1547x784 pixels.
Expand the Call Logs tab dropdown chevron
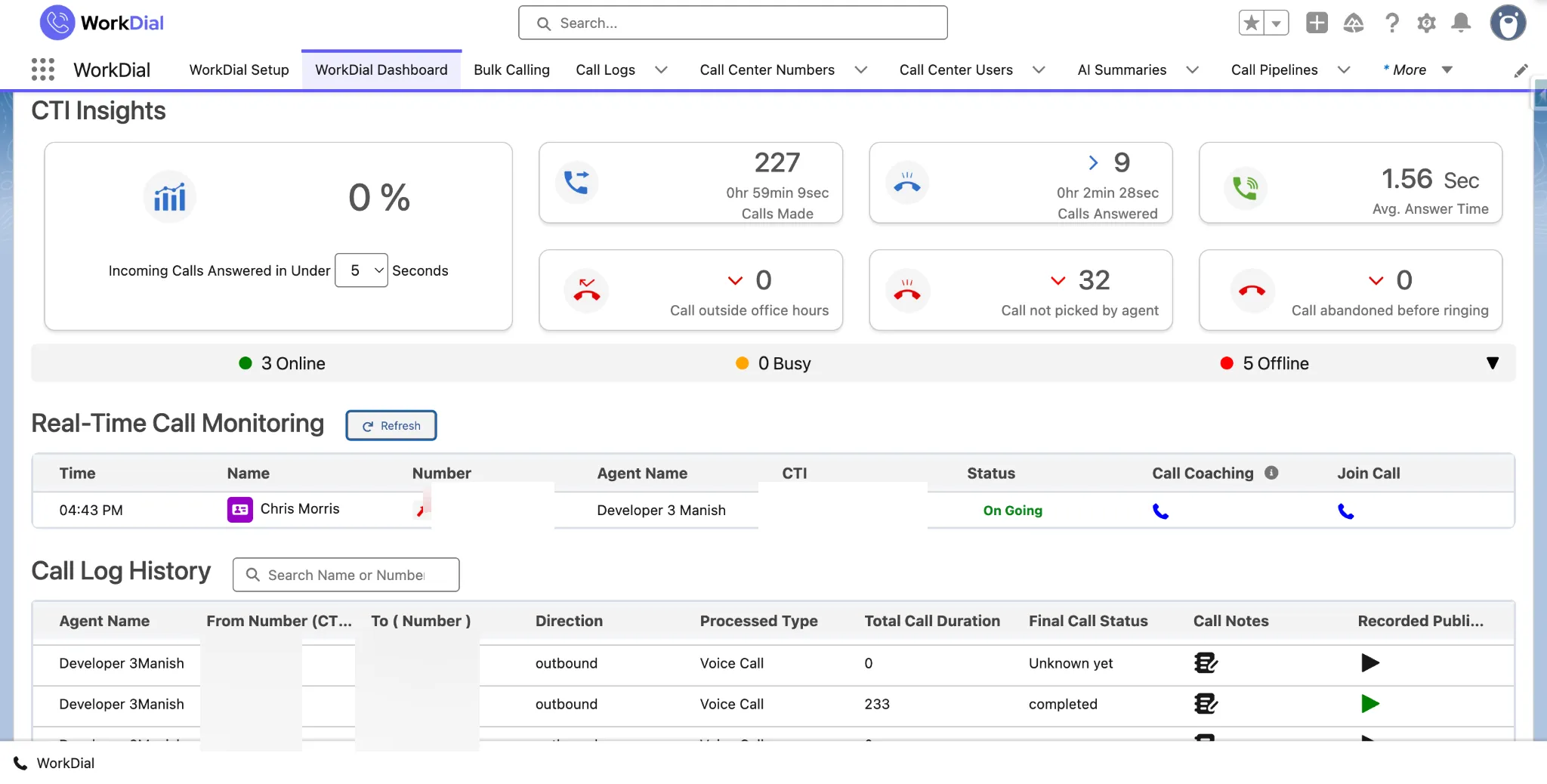point(661,69)
